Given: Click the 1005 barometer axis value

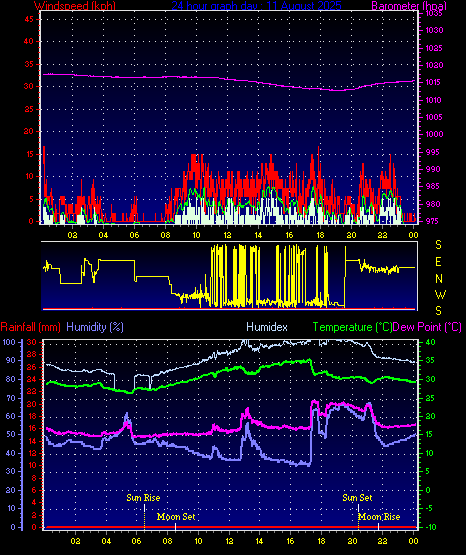Looking at the screenshot, I should point(434,117).
